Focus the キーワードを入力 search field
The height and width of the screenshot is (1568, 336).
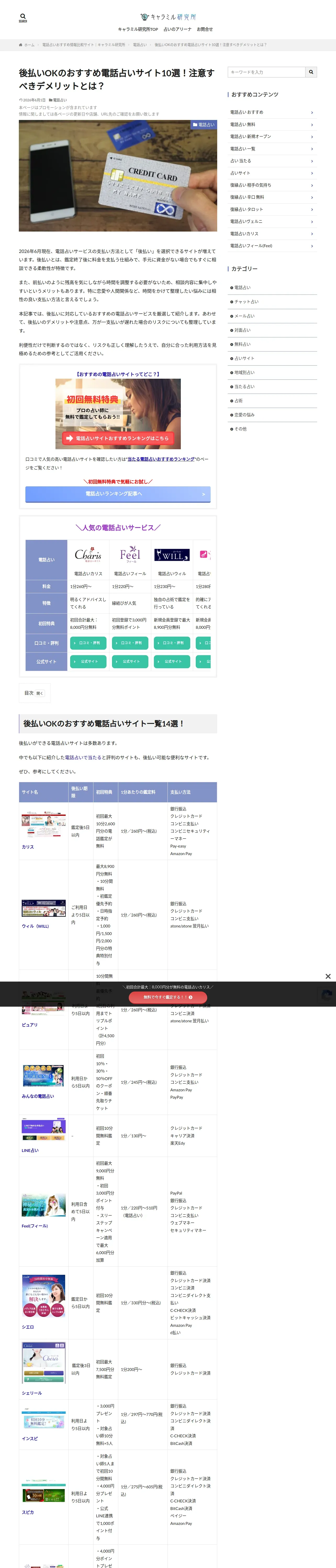(x=266, y=72)
